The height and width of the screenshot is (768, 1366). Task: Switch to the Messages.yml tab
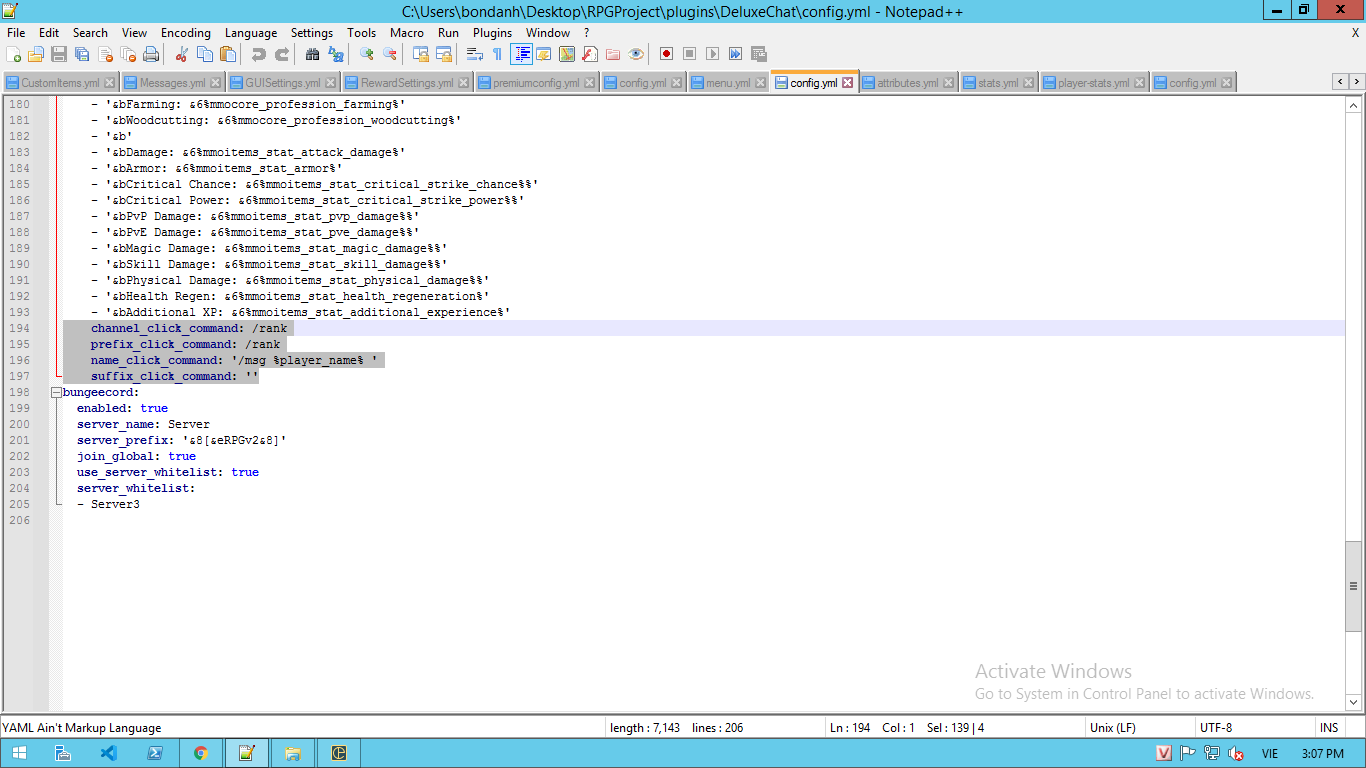[x=171, y=83]
